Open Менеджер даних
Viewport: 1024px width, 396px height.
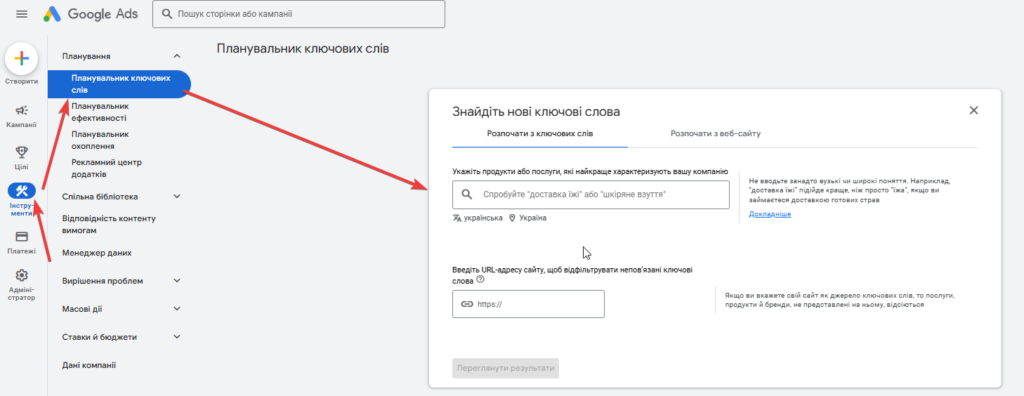97,252
